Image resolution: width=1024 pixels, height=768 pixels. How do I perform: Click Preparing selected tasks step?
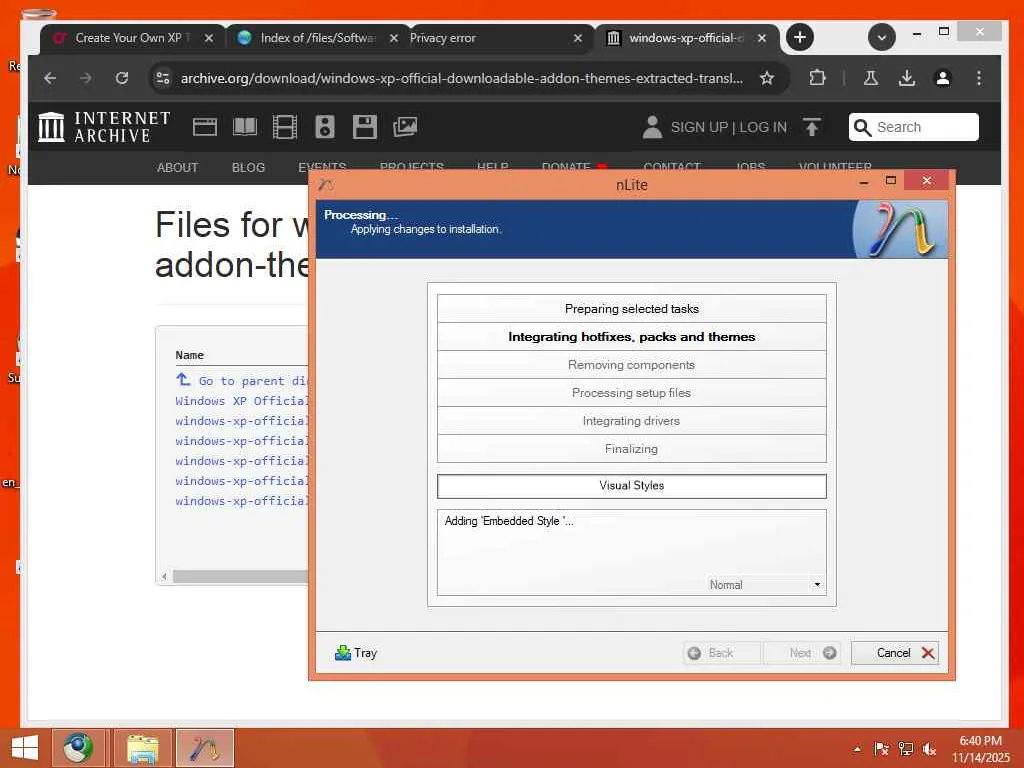point(632,309)
